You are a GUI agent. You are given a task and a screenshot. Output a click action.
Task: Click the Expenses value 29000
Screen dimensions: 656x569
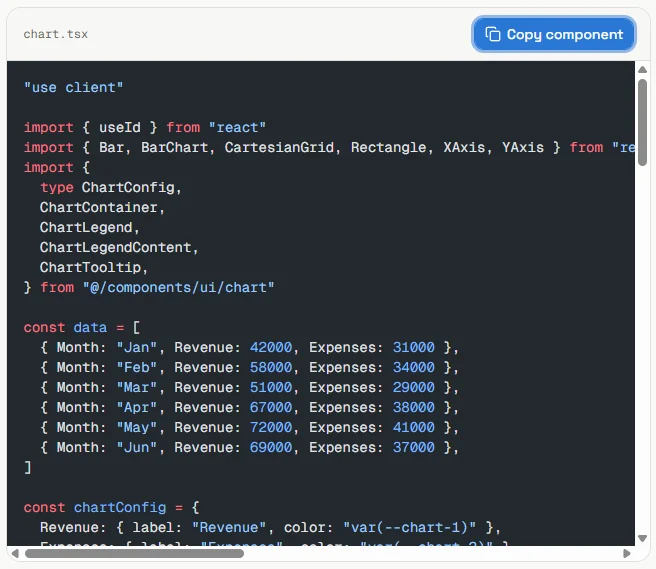[413, 387]
